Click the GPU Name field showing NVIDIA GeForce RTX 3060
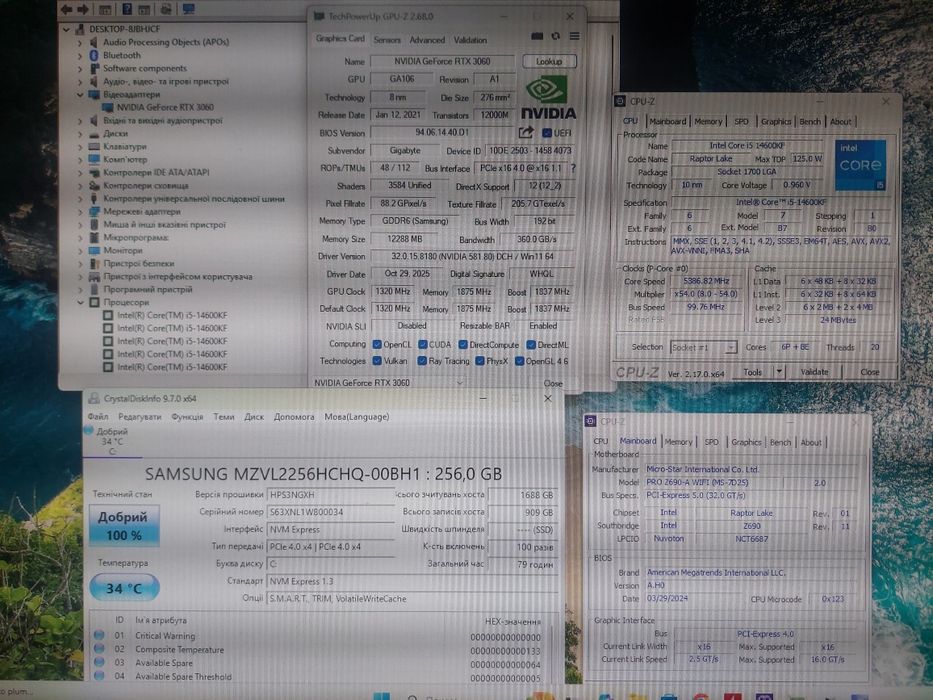Image resolution: width=933 pixels, height=700 pixels. point(442,61)
